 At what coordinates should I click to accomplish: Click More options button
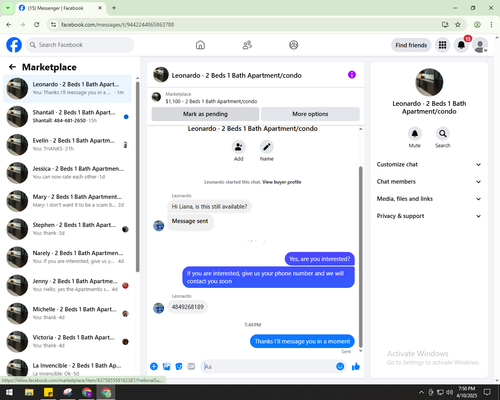(x=310, y=114)
